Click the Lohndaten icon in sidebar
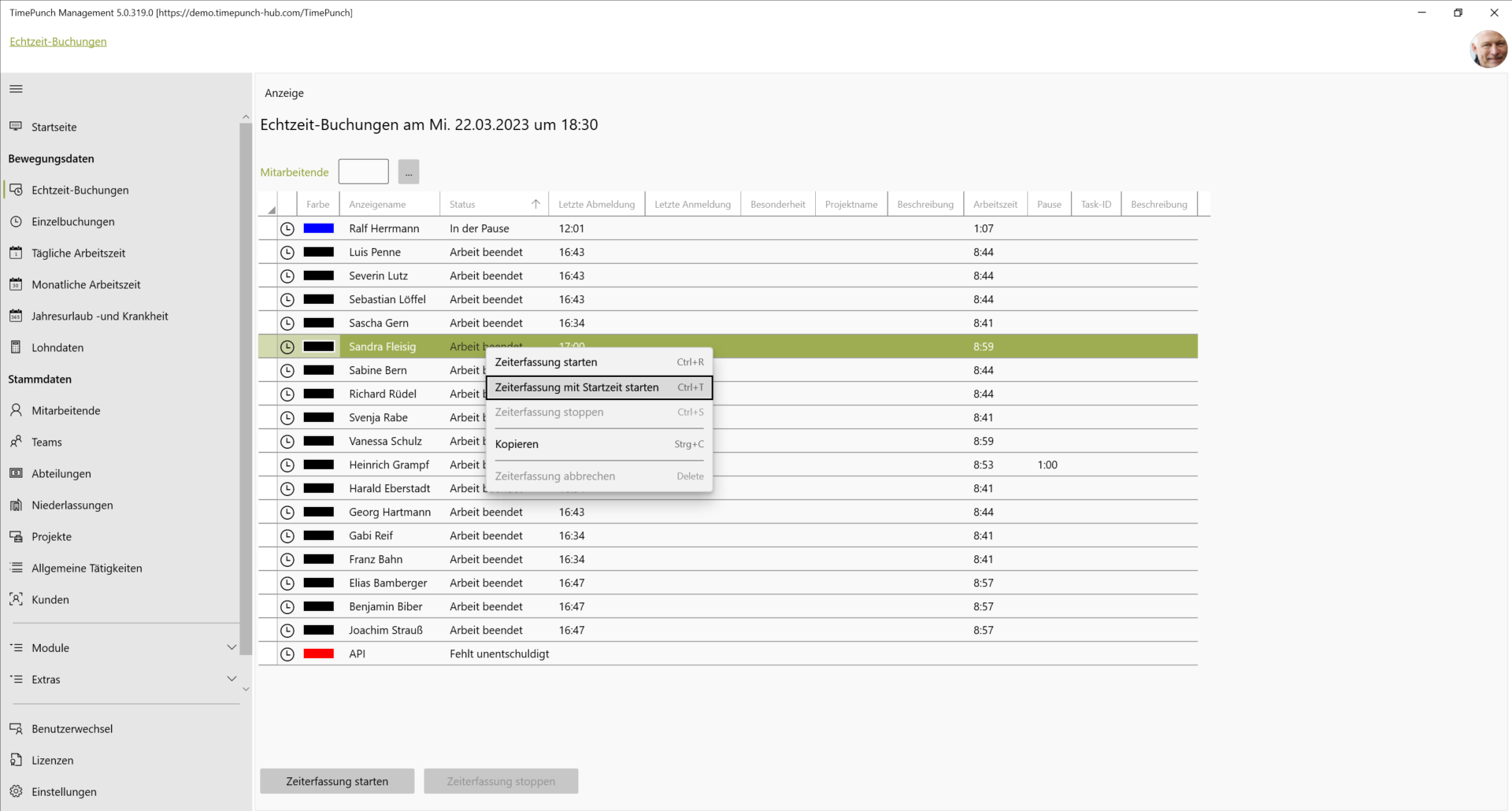The width and height of the screenshot is (1512, 811). [x=16, y=347]
